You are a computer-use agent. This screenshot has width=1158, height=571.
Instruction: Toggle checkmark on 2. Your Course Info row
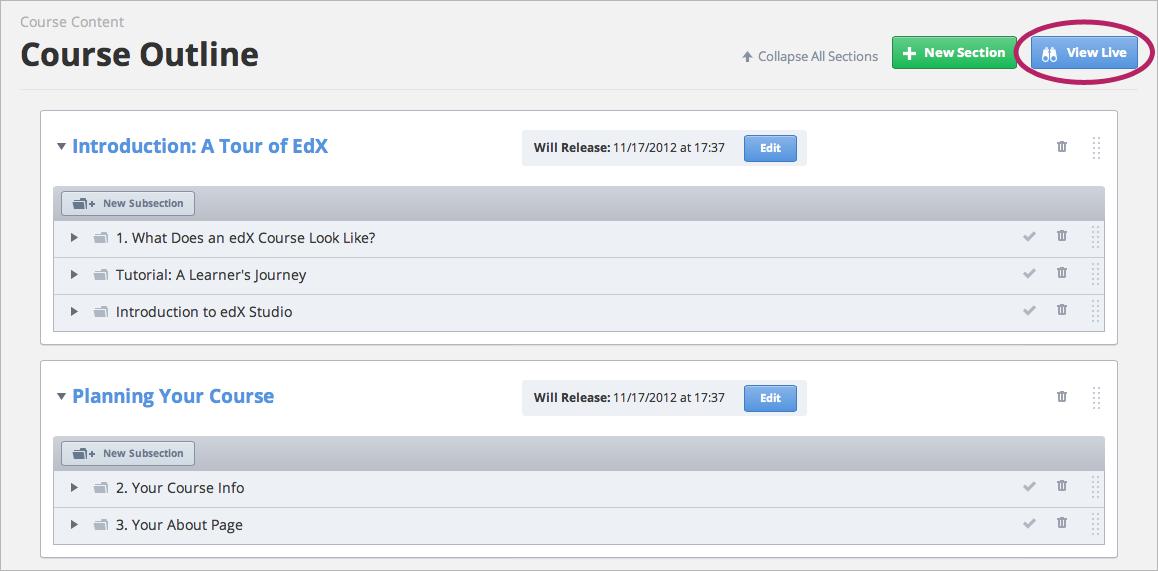point(1029,487)
